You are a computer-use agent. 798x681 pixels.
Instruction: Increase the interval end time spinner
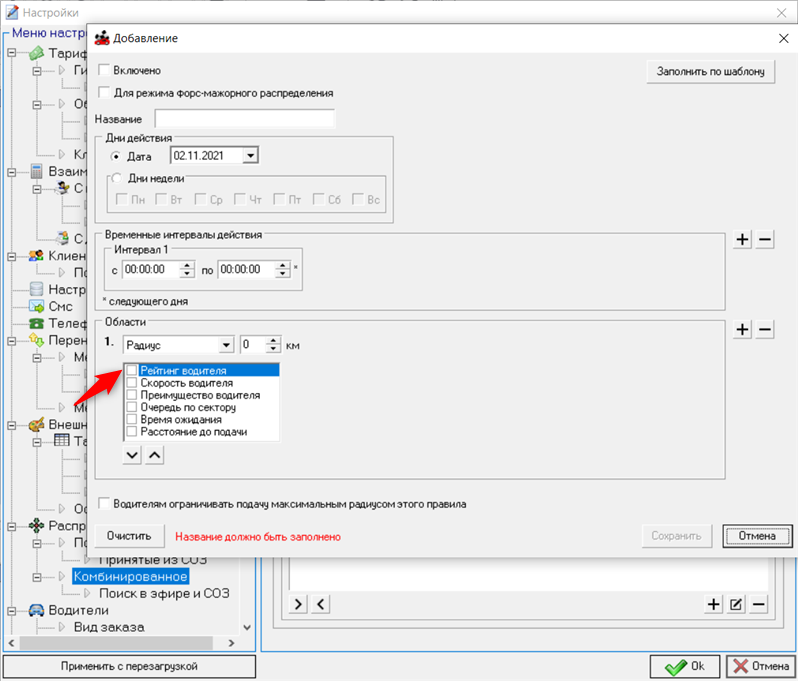[x=282, y=265]
